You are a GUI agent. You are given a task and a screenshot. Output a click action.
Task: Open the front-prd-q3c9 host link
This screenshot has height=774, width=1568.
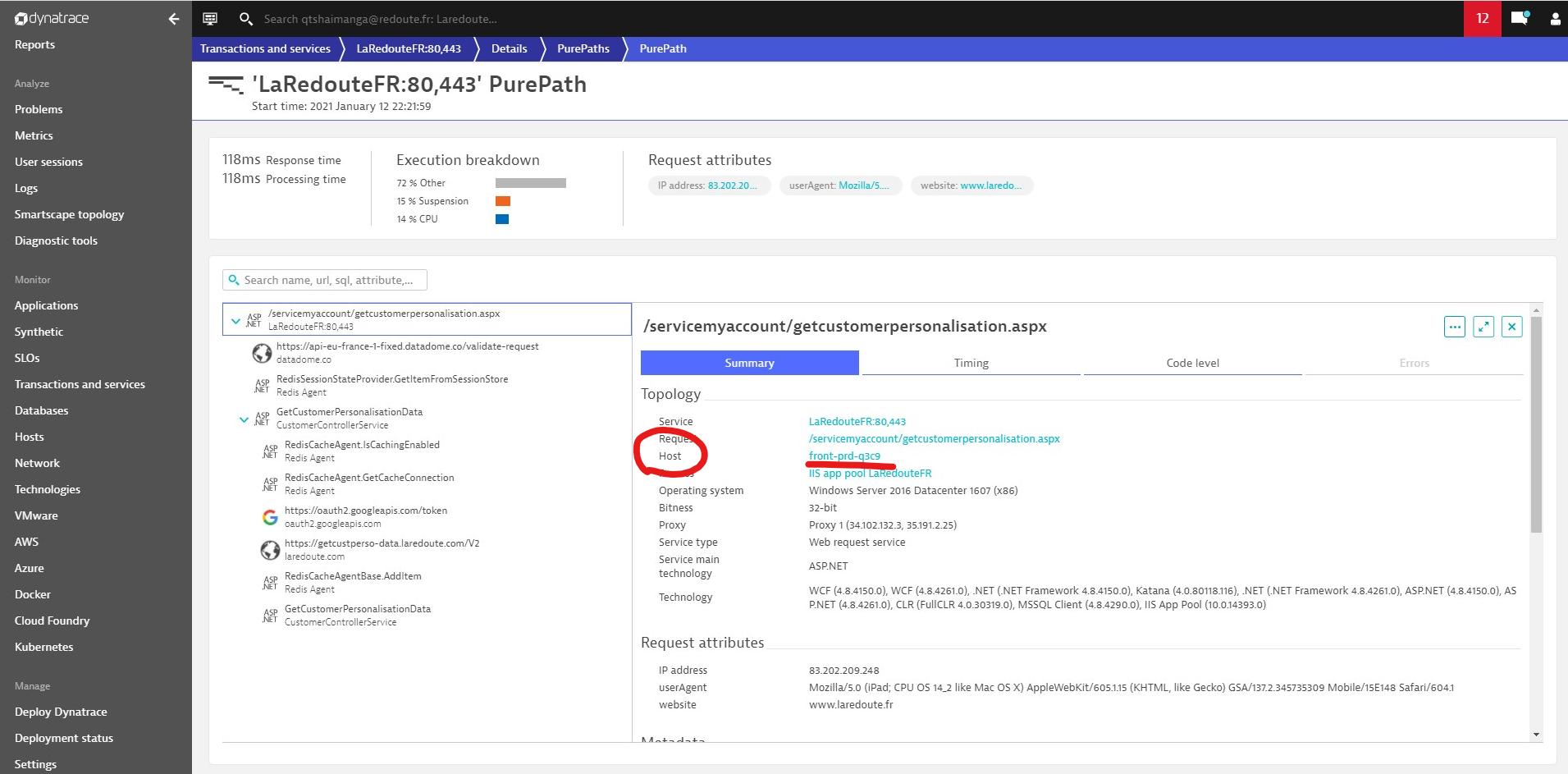click(x=844, y=456)
